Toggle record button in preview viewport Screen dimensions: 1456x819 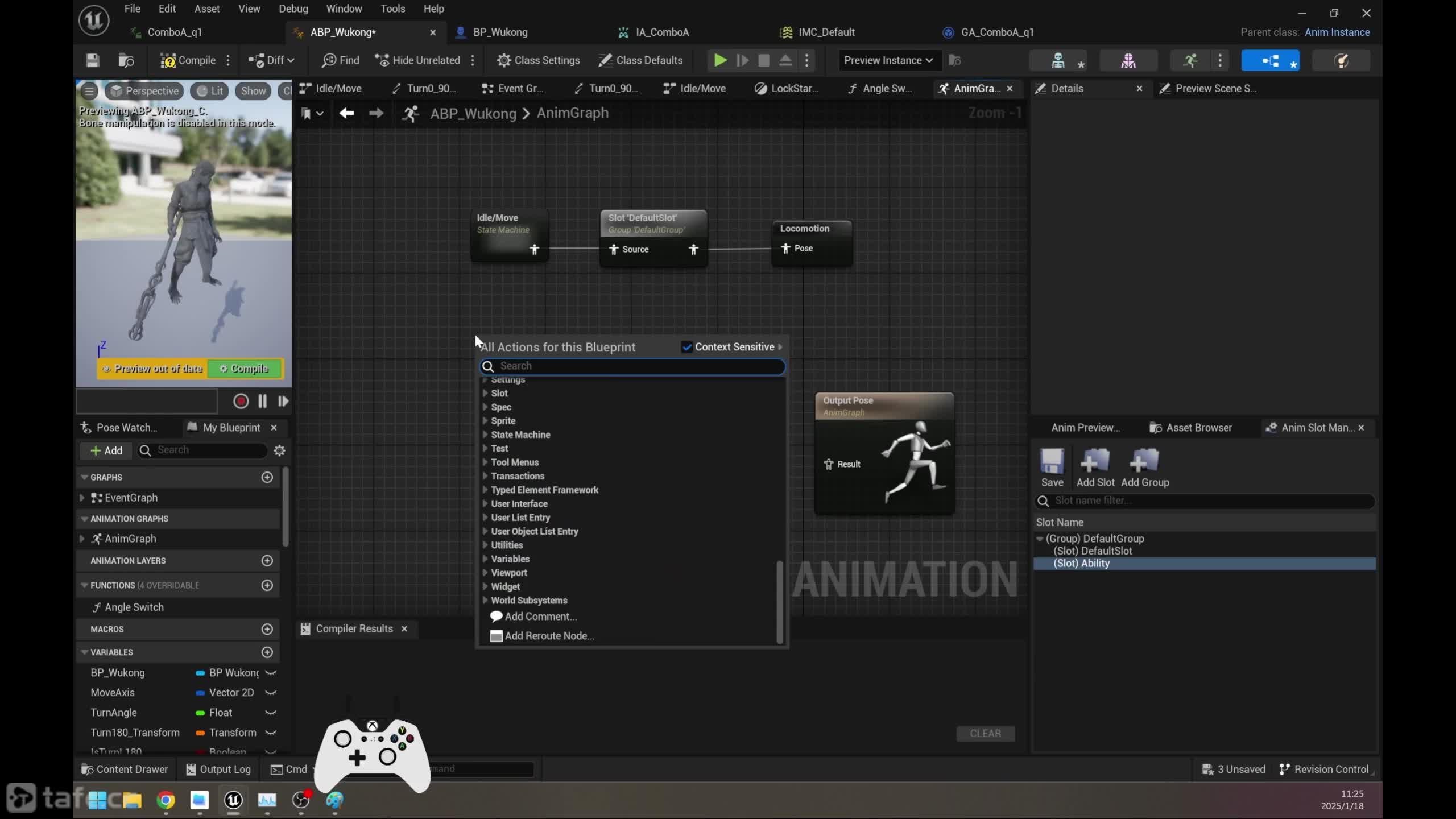pyautogui.click(x=241, y=402)
